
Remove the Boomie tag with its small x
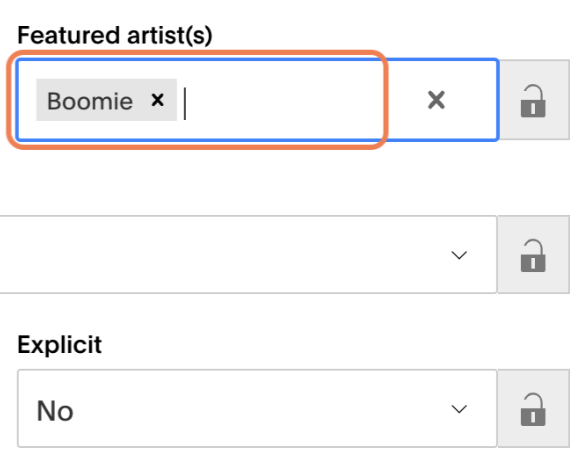158,100
